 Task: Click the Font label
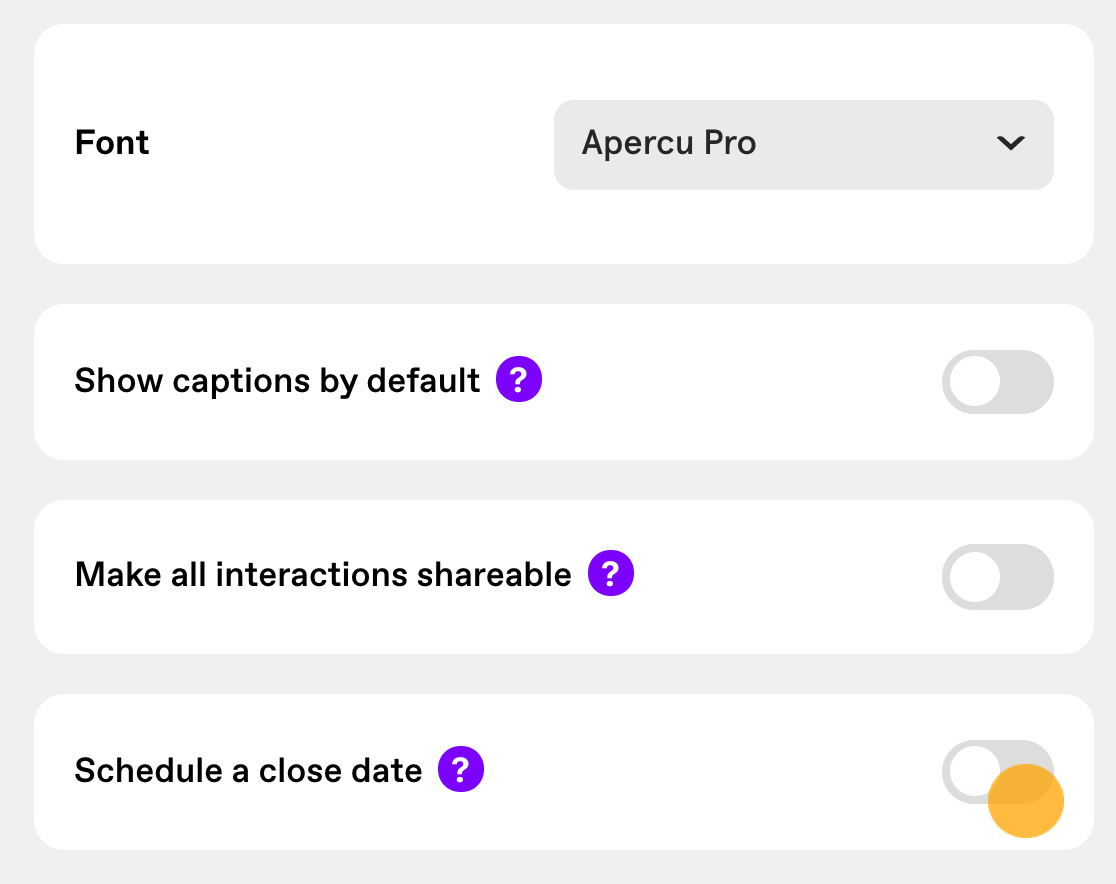[112, 142]
